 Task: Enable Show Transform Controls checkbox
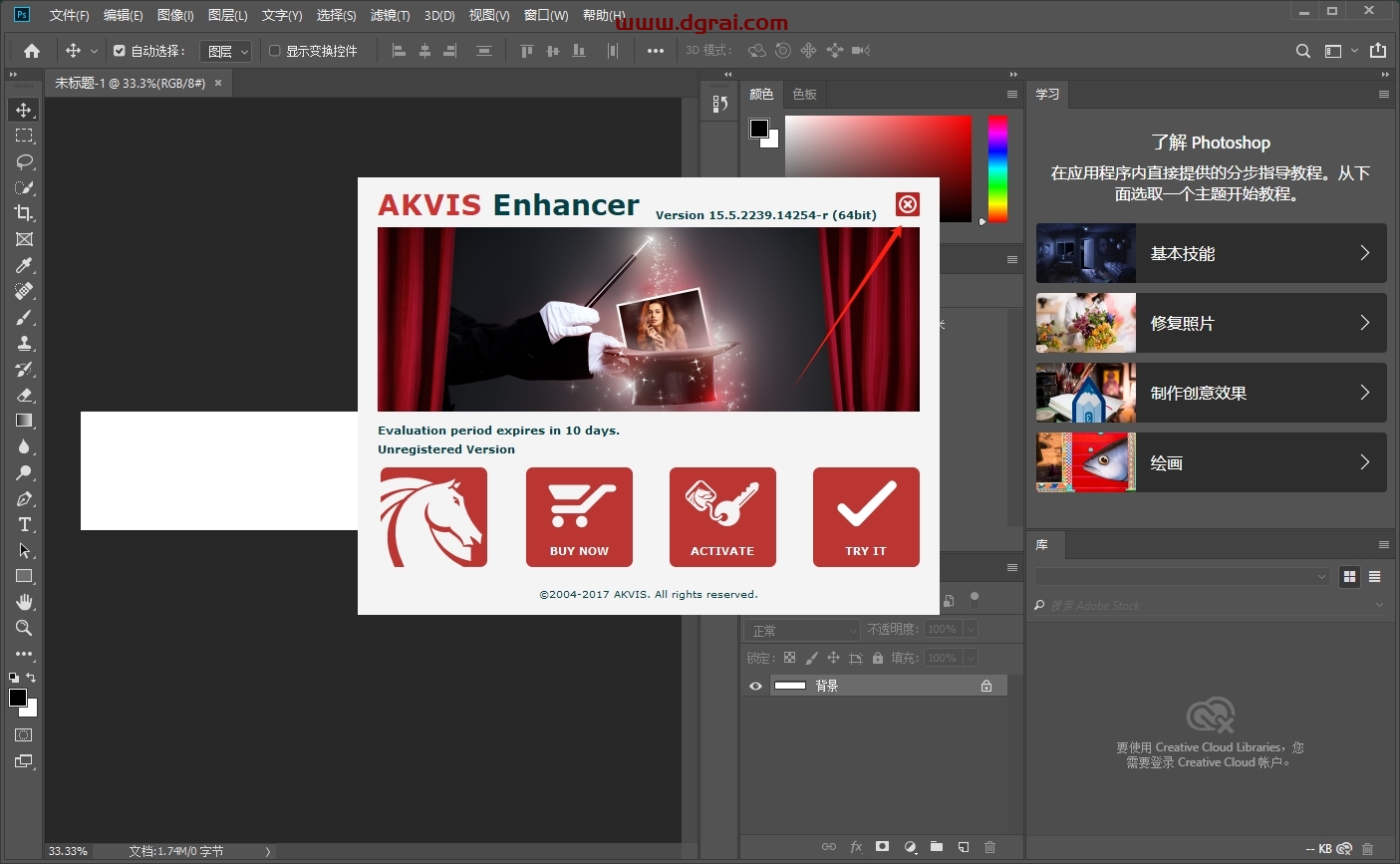click(275, 51)
